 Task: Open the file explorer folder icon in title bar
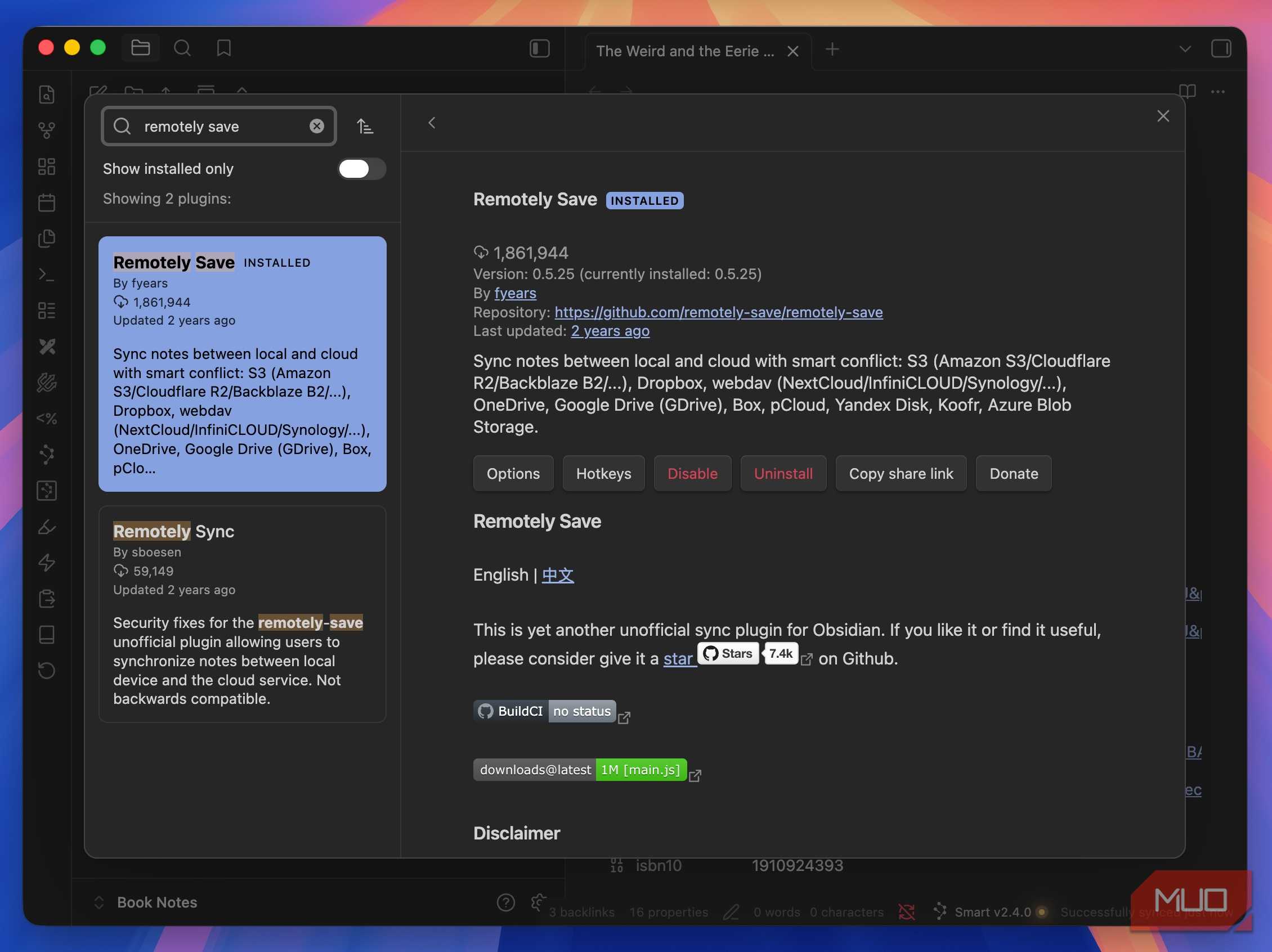(140, 48)
